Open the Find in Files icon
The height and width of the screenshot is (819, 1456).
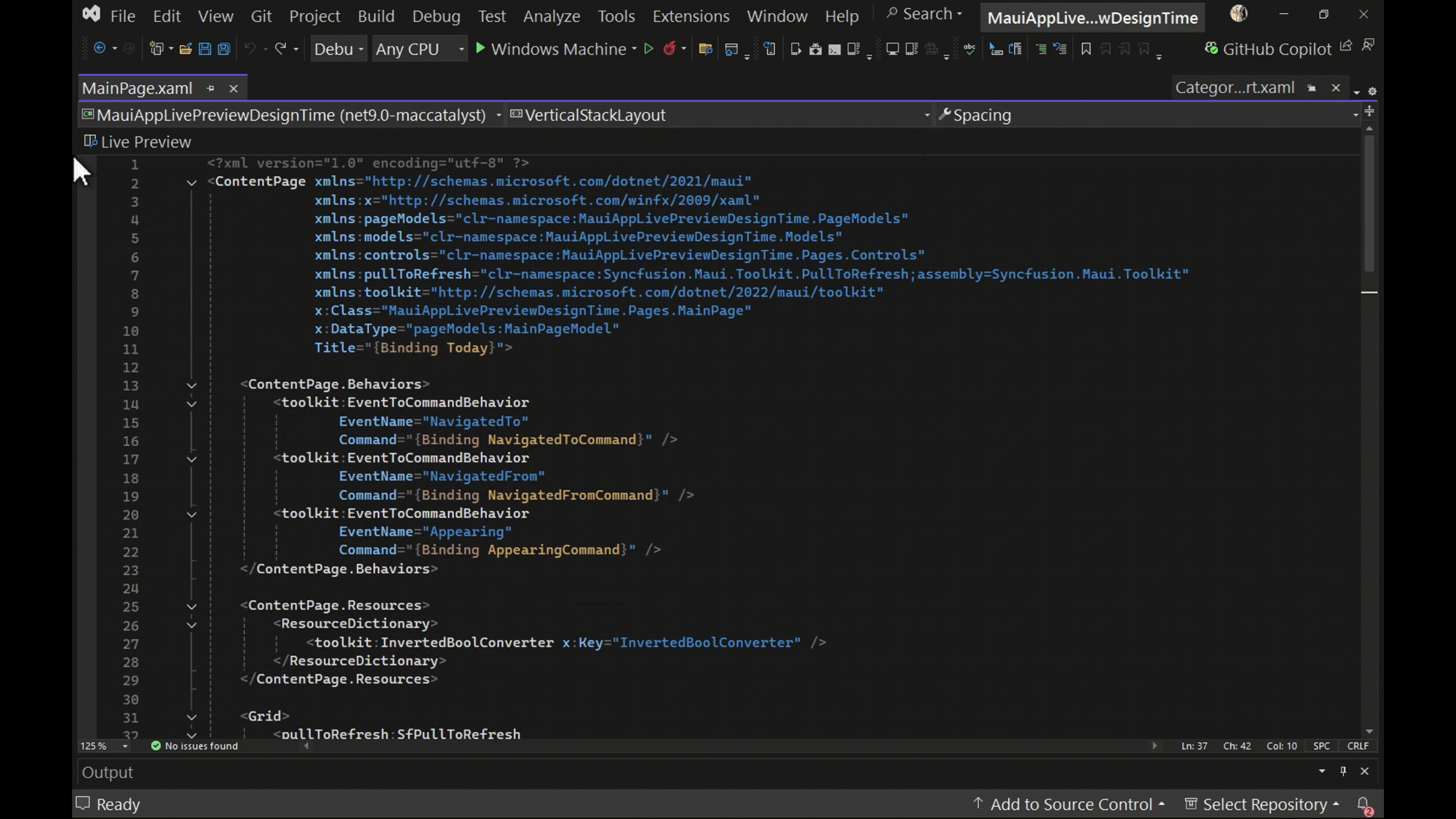tap(705, 49)
